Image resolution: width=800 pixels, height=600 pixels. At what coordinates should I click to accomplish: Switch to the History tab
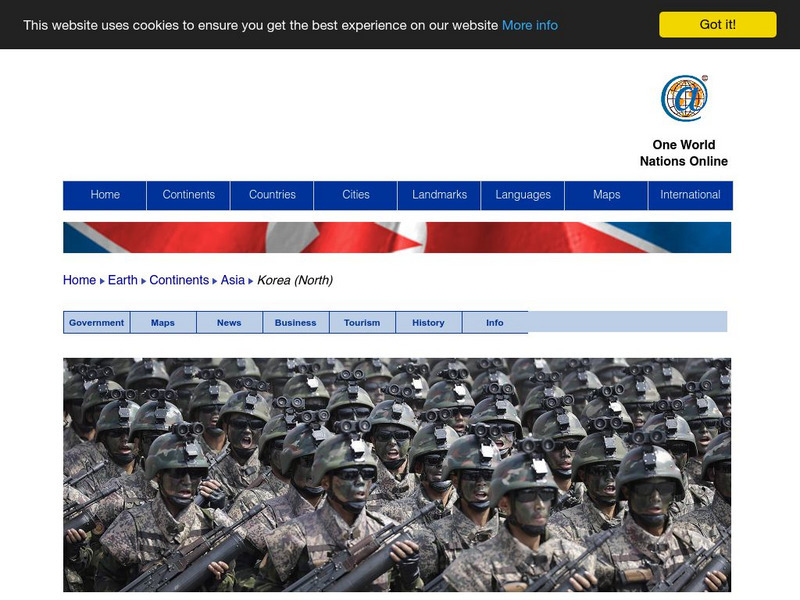[427, 323]
